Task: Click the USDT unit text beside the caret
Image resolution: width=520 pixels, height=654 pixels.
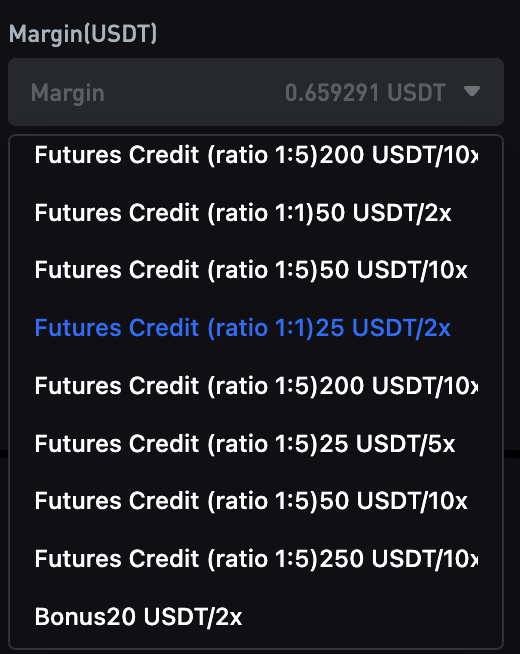Action: coord(416,93)
